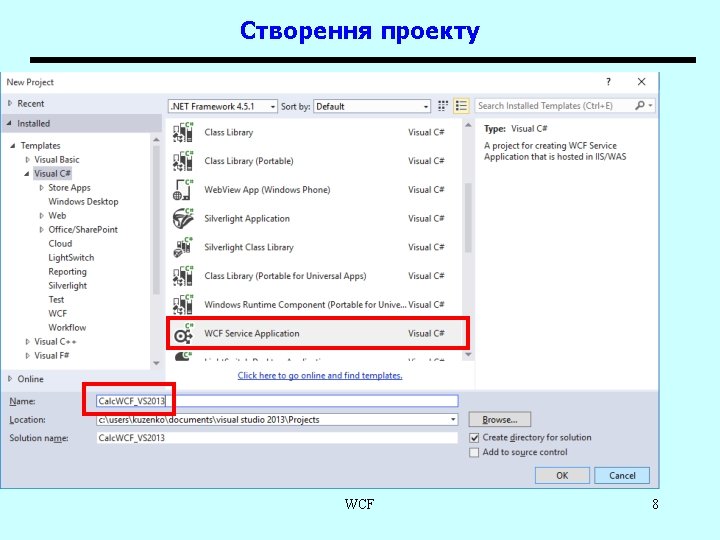Expand the Web node arrow

tap(41, 216)
